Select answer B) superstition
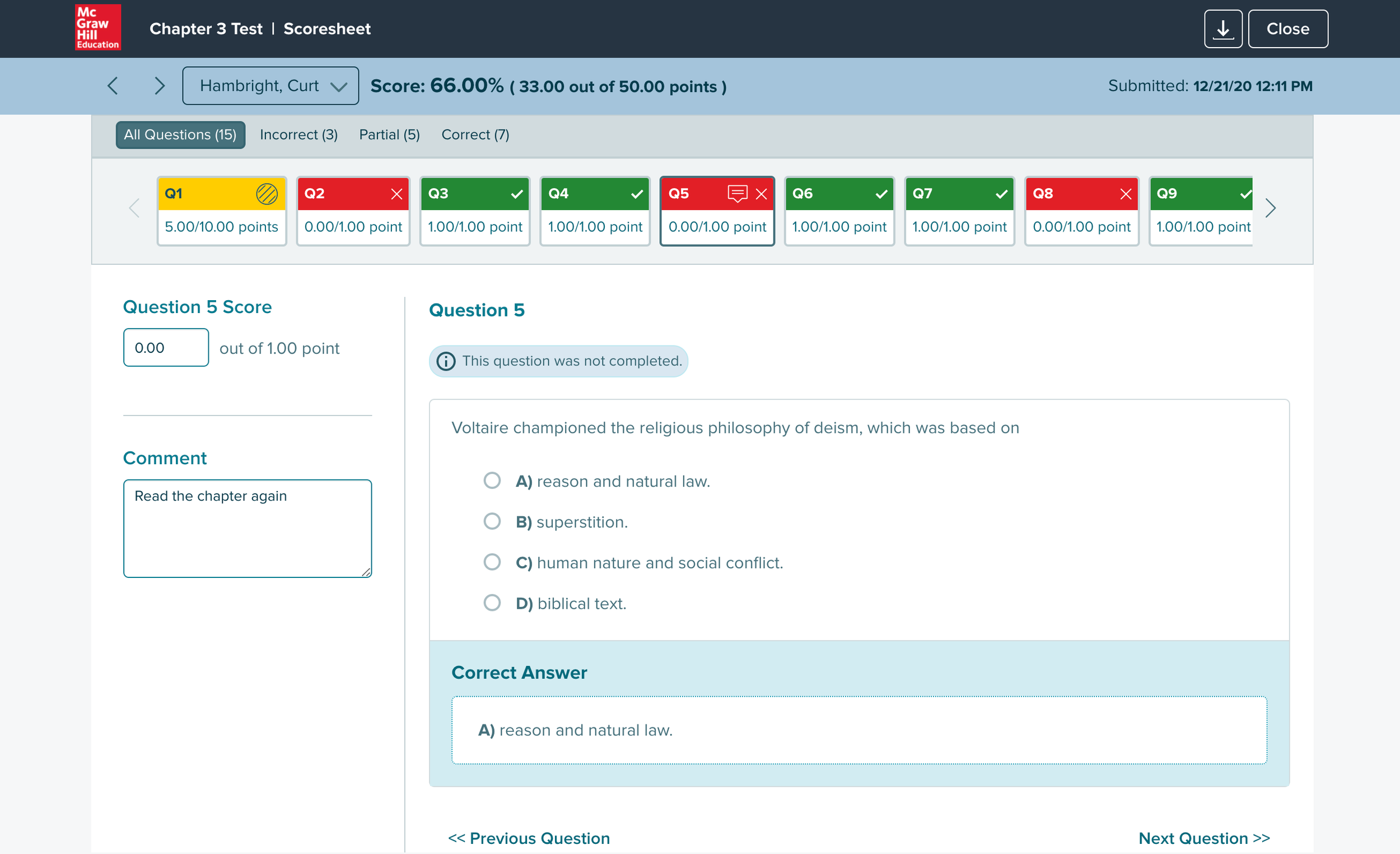This screenshot has width=1400, height=854. coord(492,520)
